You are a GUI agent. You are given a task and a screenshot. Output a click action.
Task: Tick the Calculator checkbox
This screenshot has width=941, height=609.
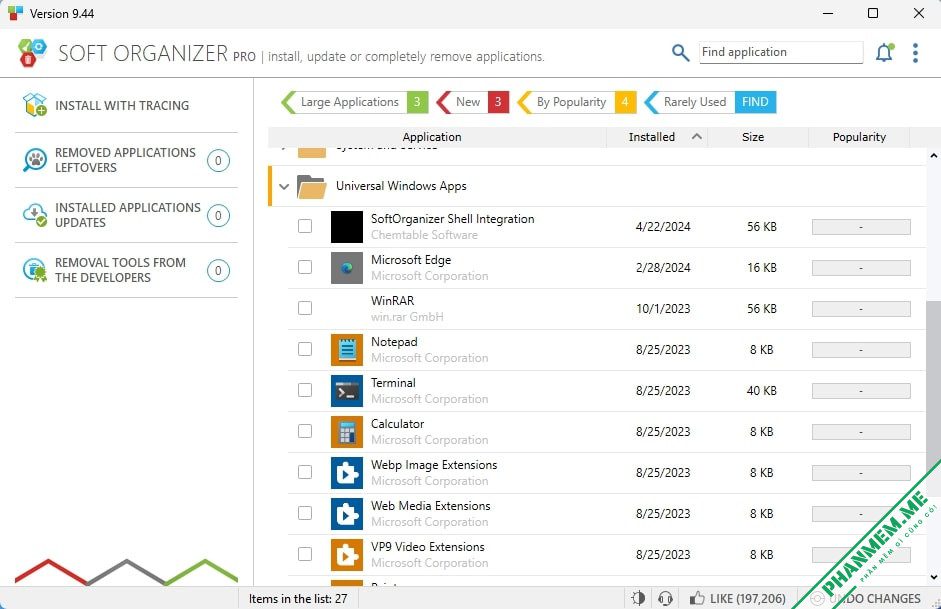coord(305,431)
